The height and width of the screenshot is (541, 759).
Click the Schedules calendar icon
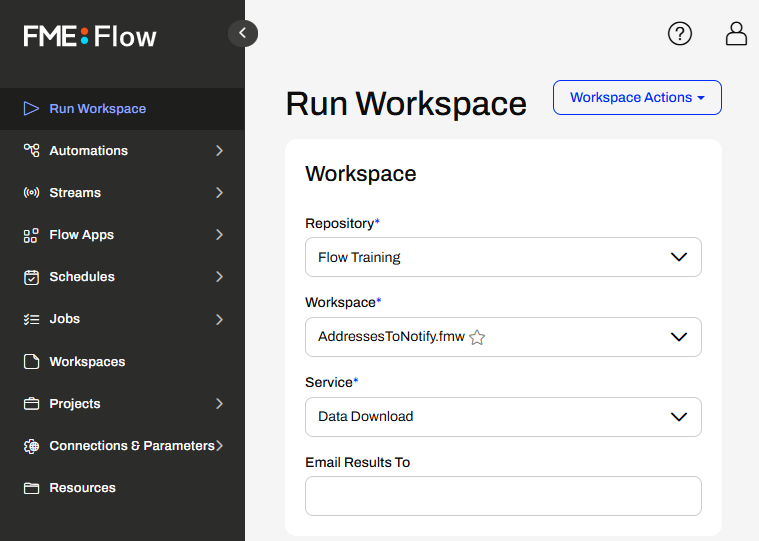coord(31,277)
